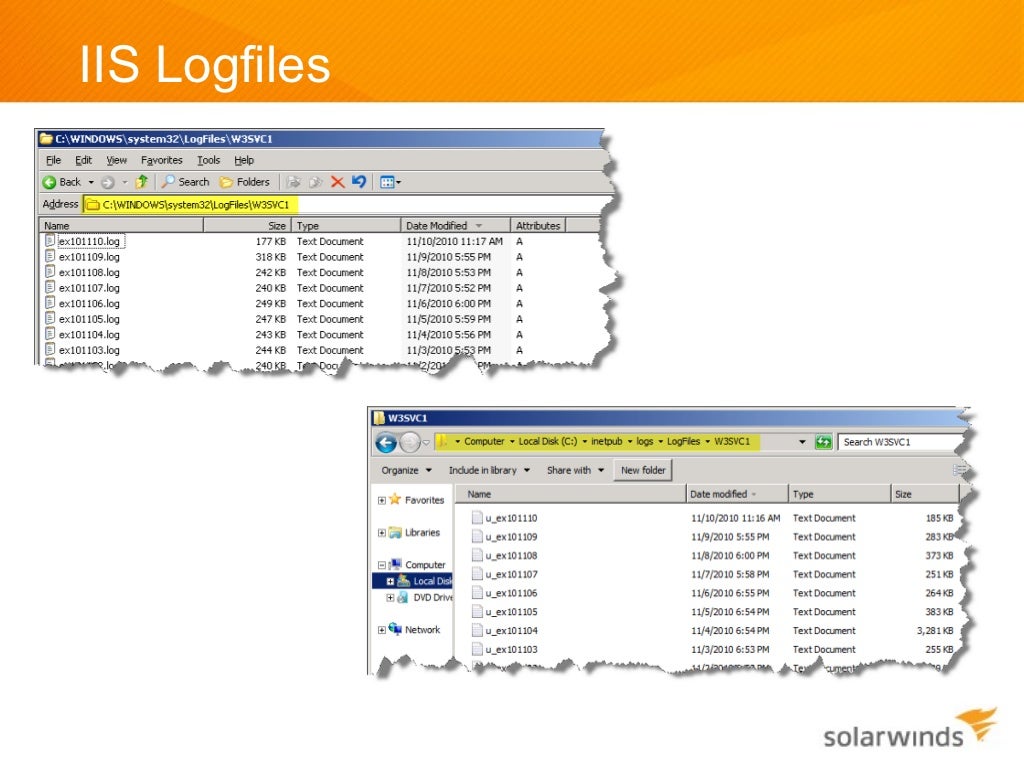Click the LogFiles breadcrumb segment
This screenshot has width=1024, height=768.
(683, 441)
